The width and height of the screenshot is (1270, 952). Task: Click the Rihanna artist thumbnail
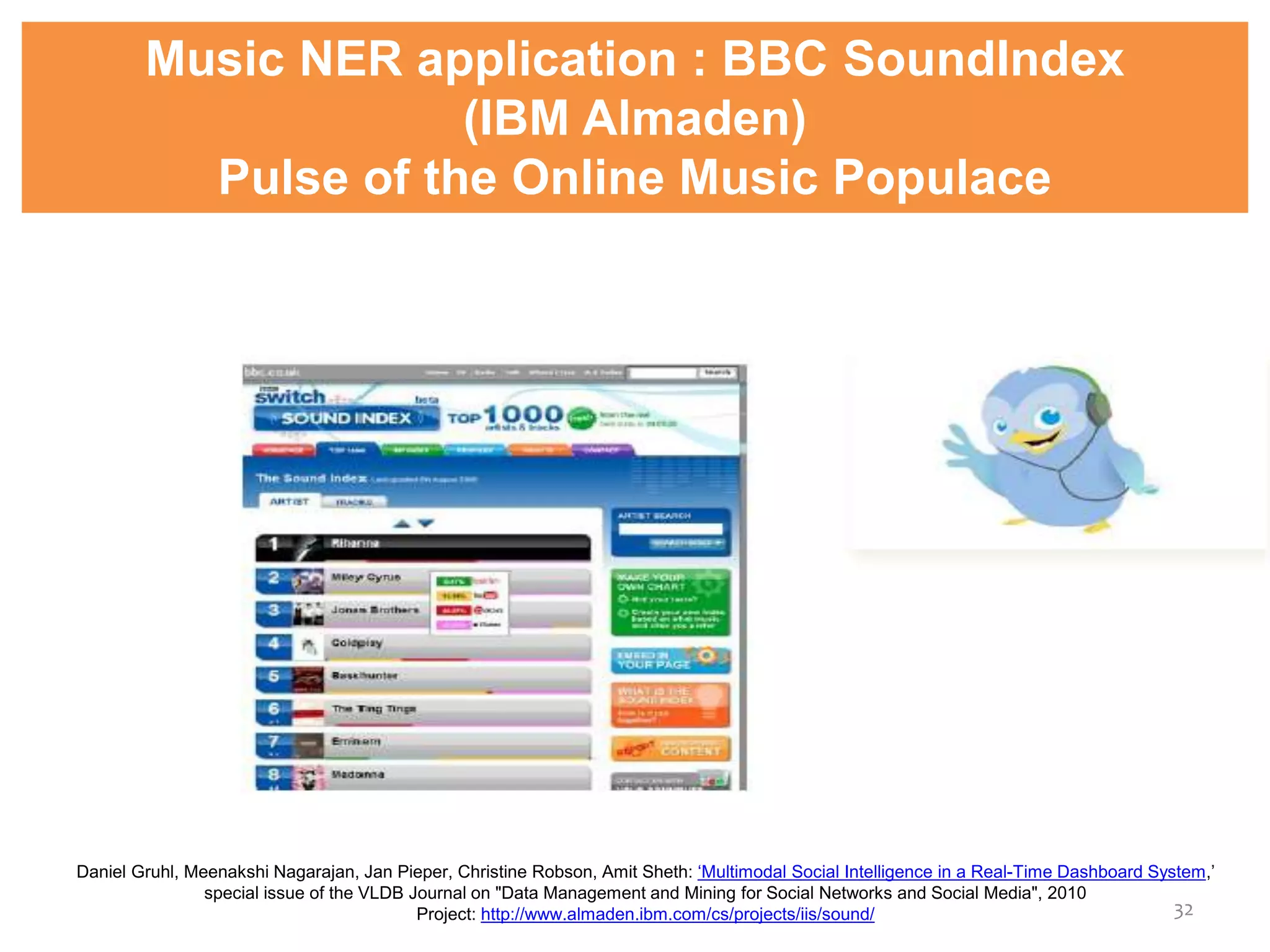point(308,548)
